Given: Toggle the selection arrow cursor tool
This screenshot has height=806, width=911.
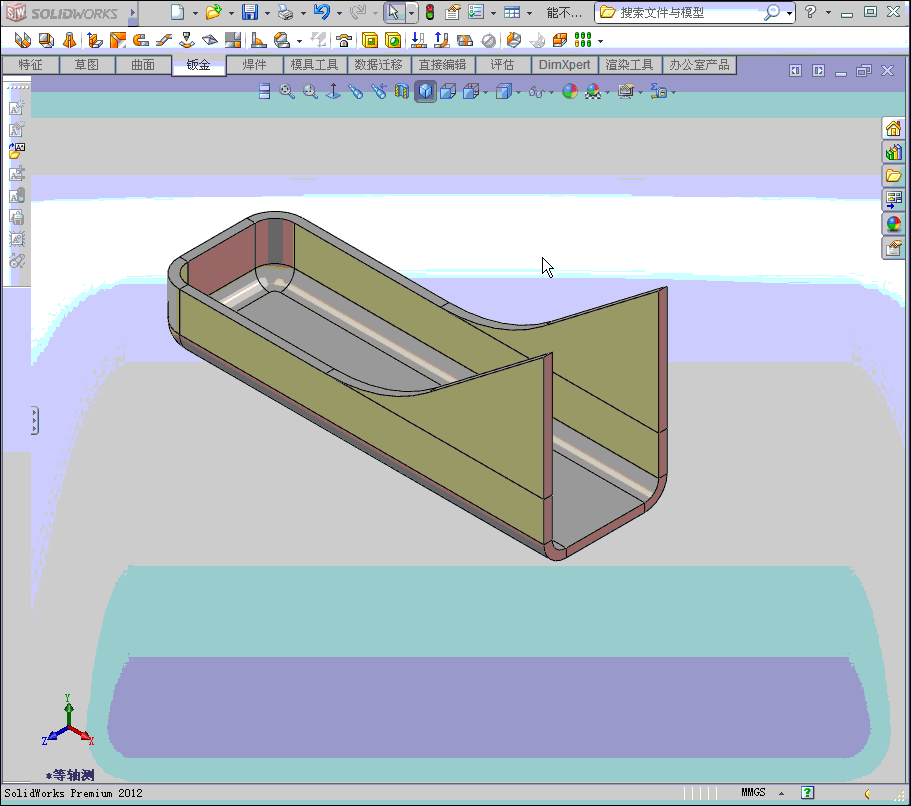Looking at the screenshot, I should pos(394,13).
